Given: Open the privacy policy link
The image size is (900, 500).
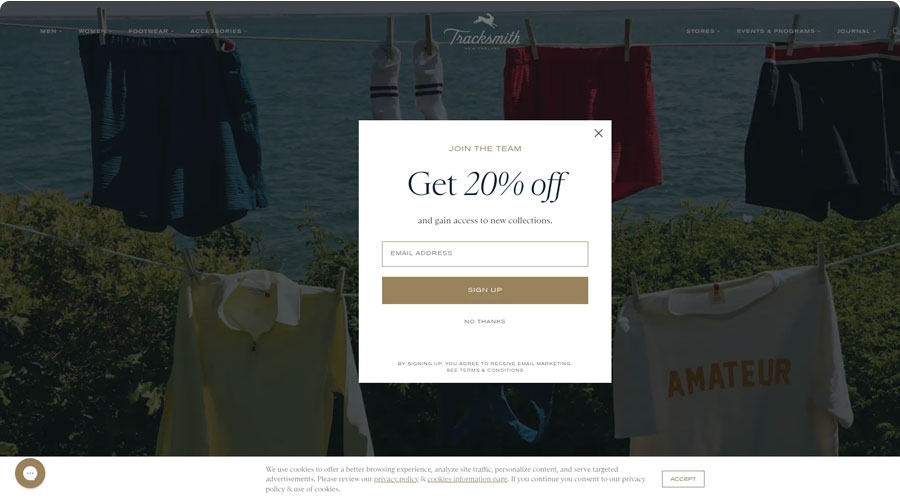Looking at the screenshot, I should click(x=396, y=479).
